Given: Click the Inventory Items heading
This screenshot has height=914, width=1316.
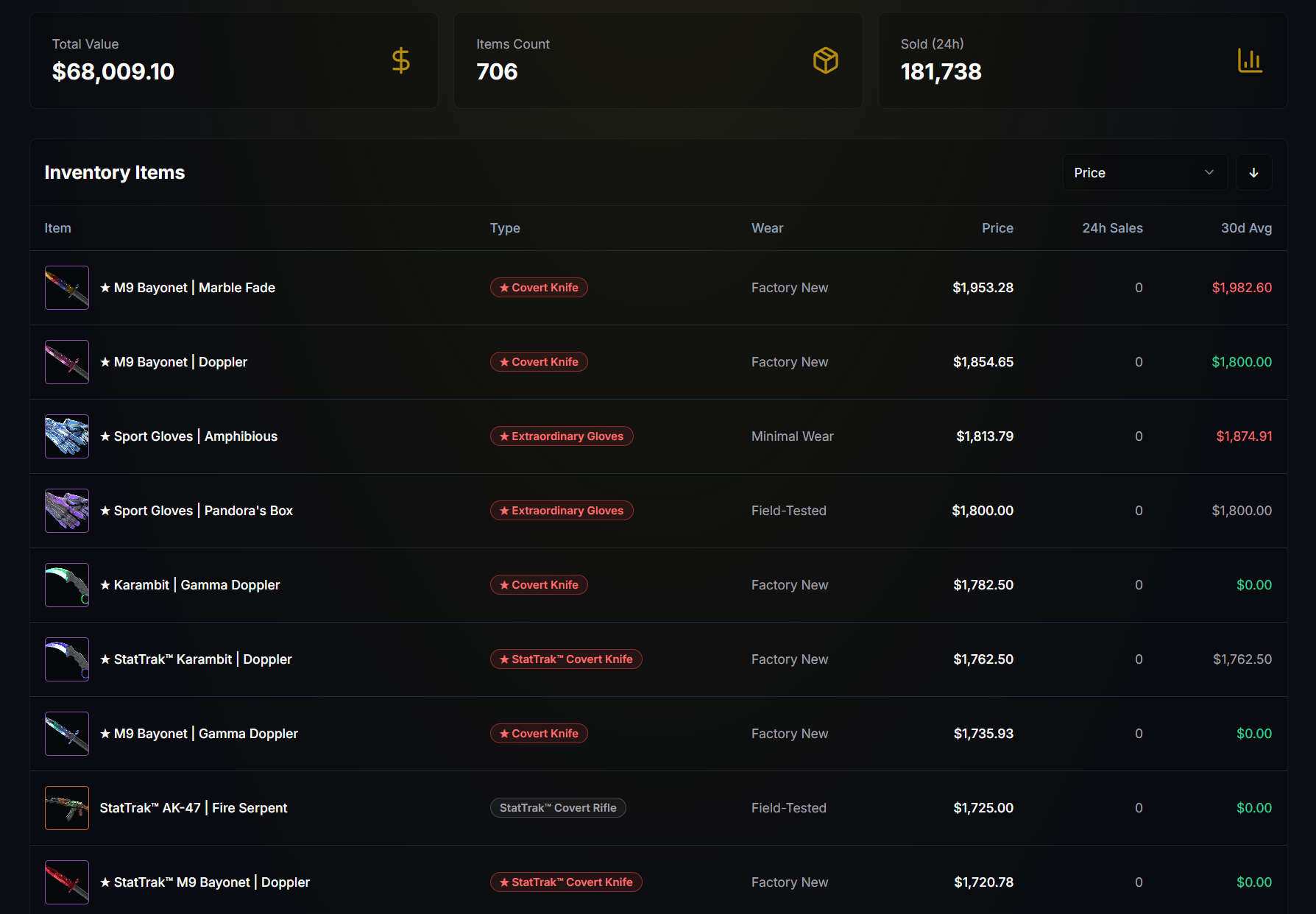Looking at the screenshot, I should 114,172.
